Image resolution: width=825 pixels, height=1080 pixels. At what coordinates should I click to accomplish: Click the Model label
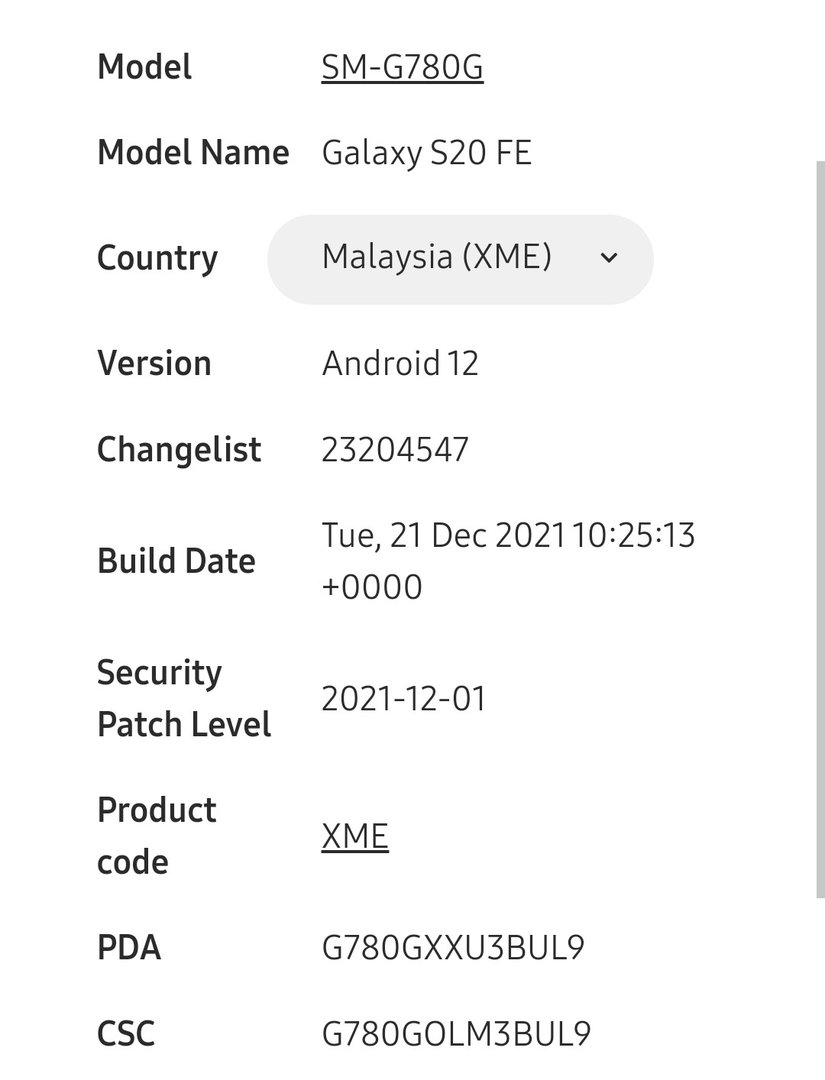145,67
